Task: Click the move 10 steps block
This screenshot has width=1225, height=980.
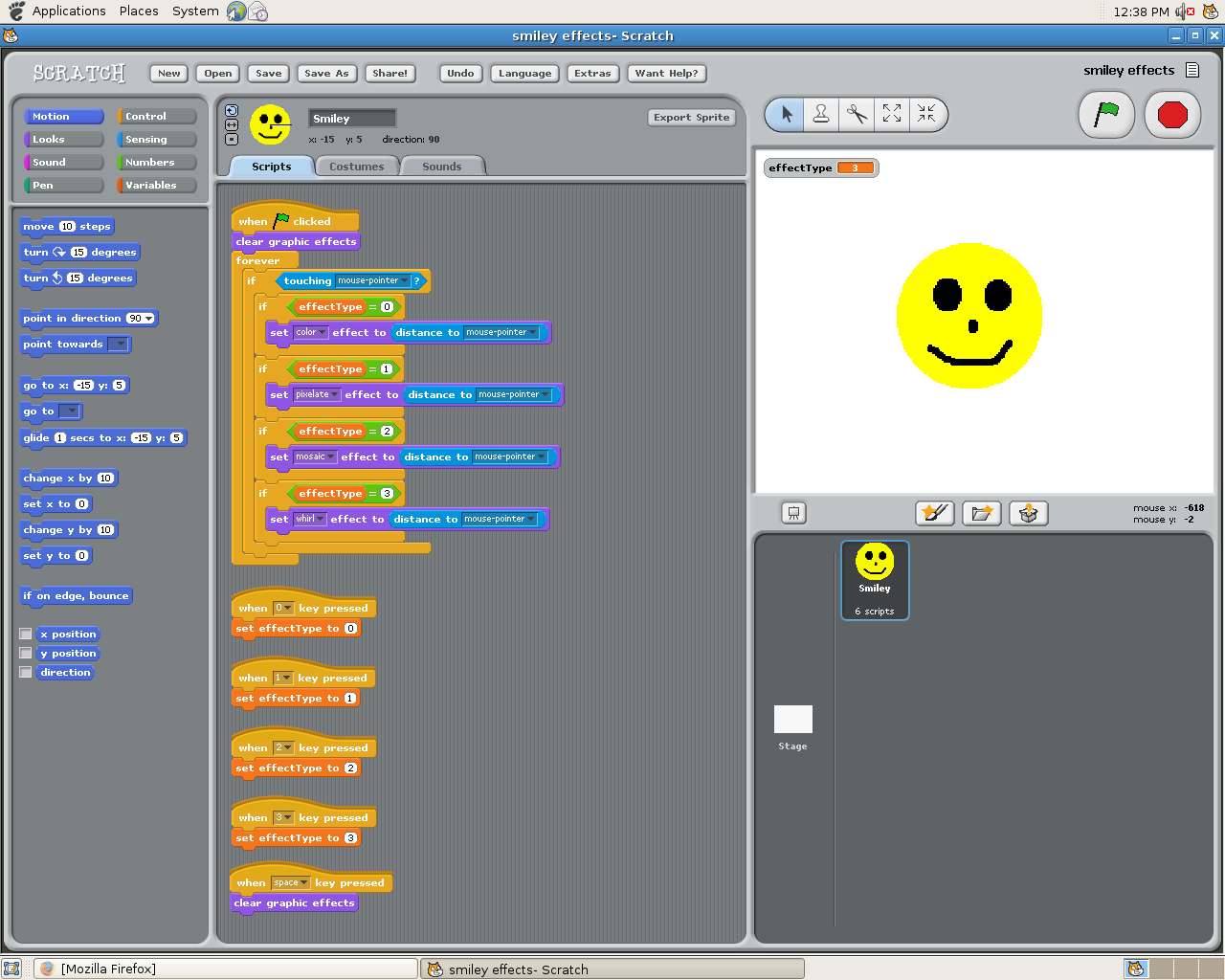Action: 67,227
